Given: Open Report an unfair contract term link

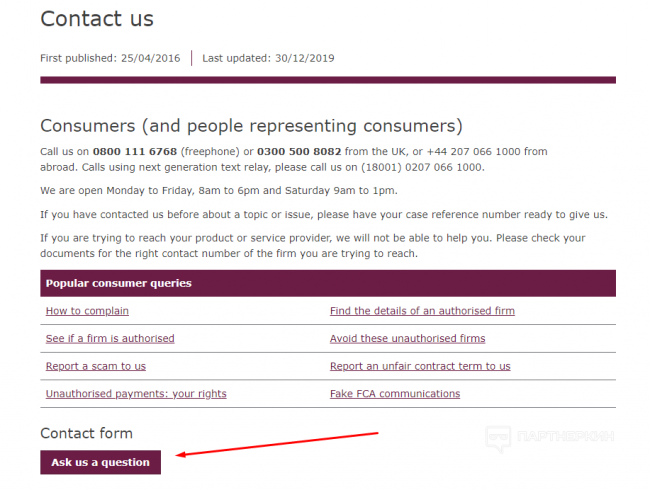Looking at the screenshot, I should click(x=420, y=366).
